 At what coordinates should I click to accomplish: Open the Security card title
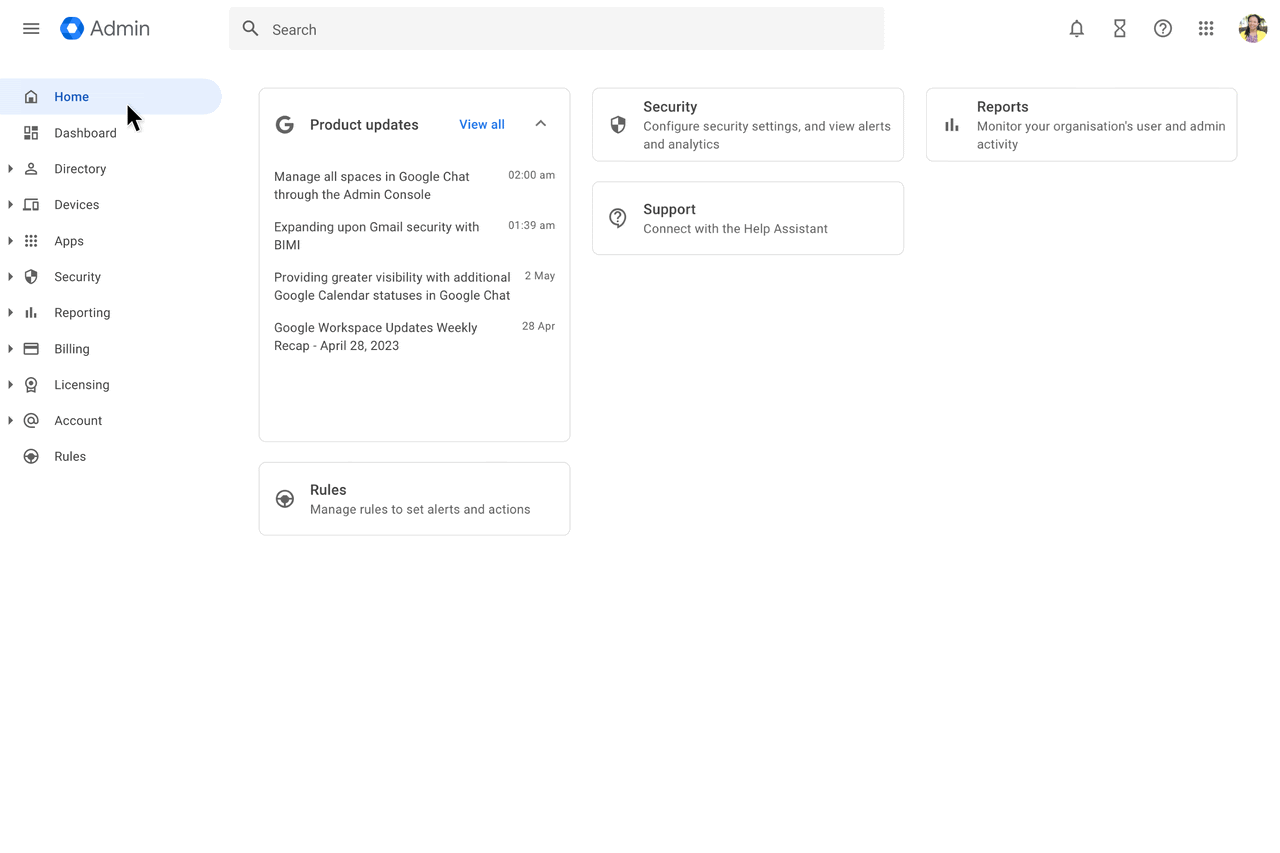click(x=670, y=107)
